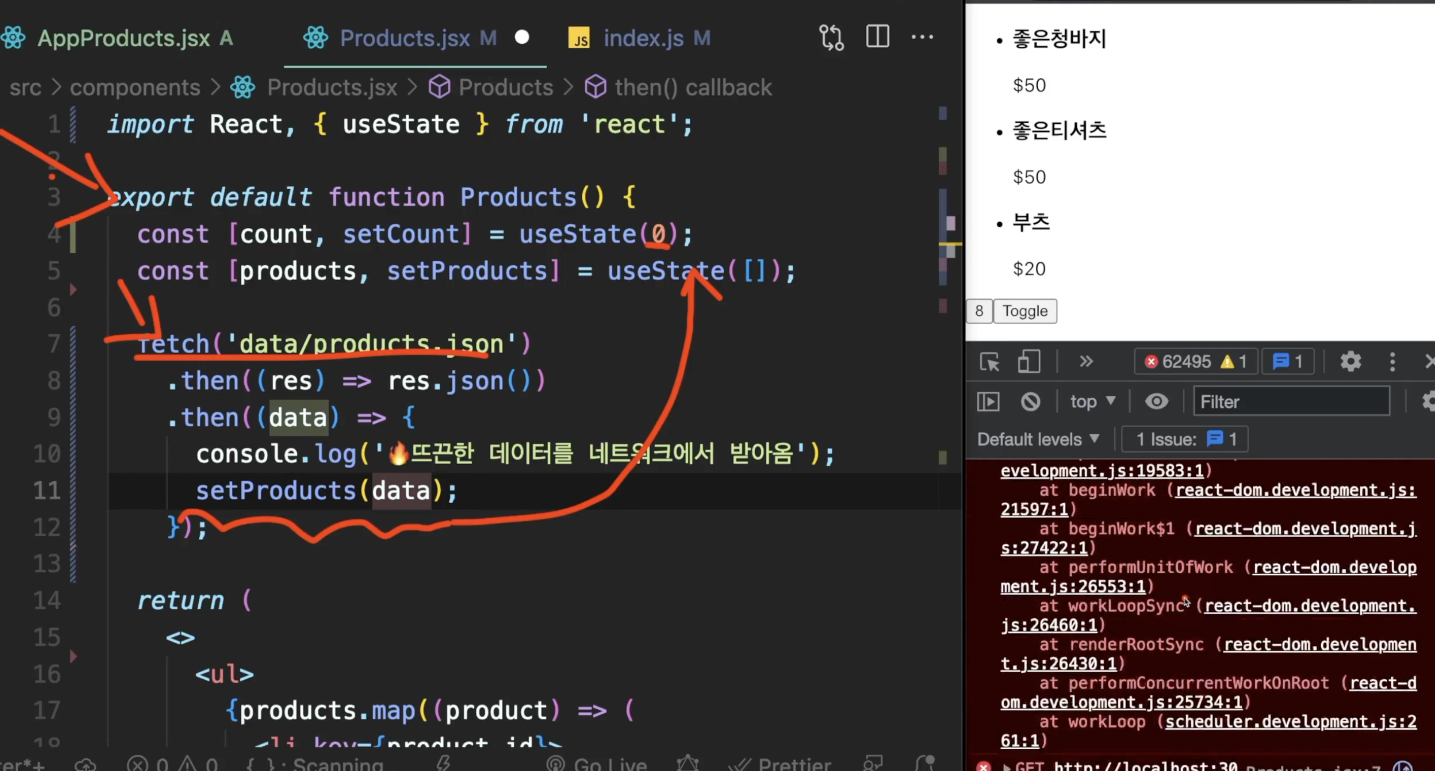Viewport: 1435px width, 771px height.
Task: Click the '좋은청바지' list item text
Action: point(1059,40)
